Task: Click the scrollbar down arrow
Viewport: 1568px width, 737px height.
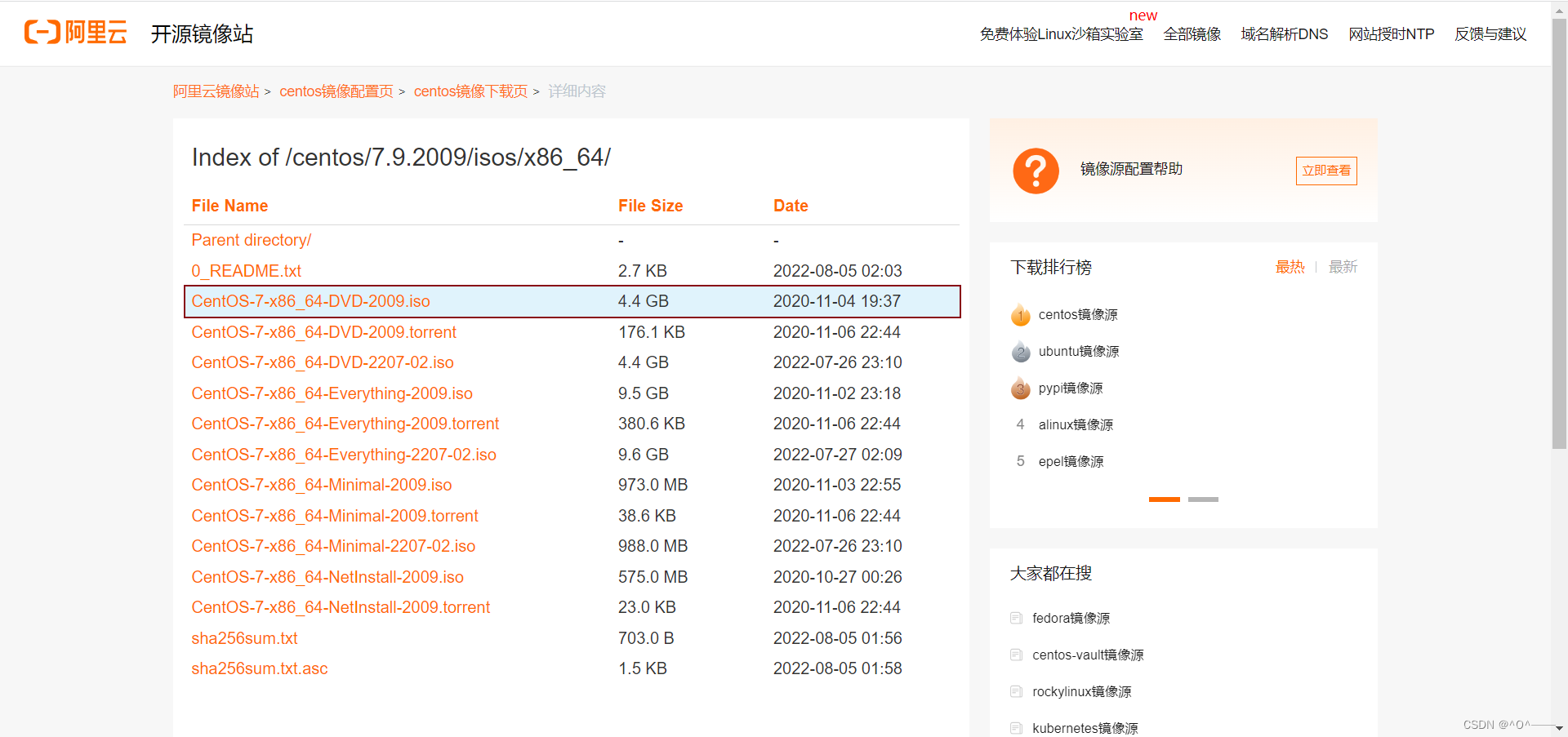Action: click(1559, 728)
